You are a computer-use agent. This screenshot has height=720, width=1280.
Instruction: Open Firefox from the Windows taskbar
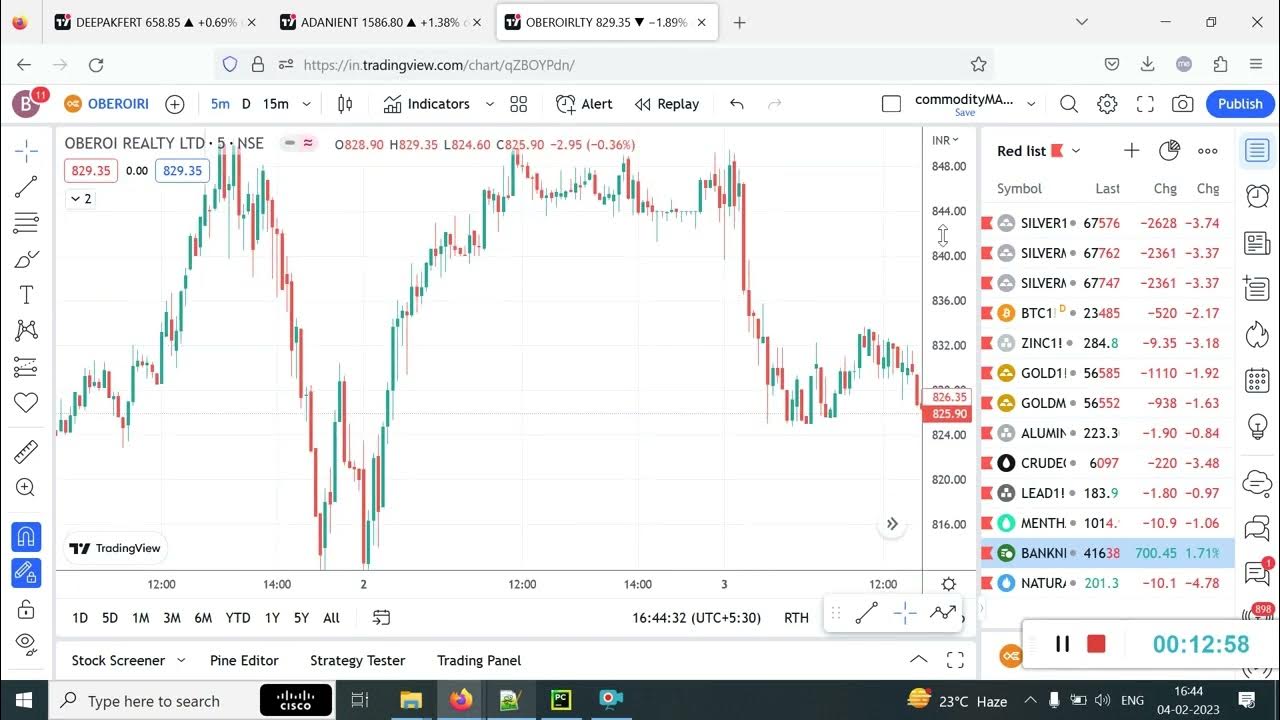coord(461,700)
